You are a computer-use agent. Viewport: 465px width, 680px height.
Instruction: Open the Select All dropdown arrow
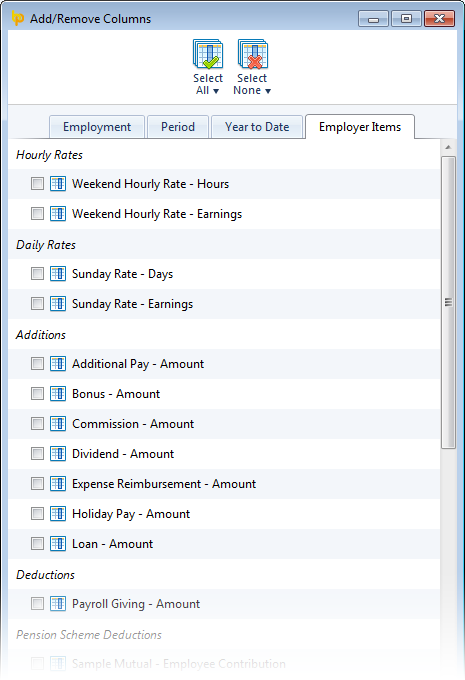pos(216,91)
